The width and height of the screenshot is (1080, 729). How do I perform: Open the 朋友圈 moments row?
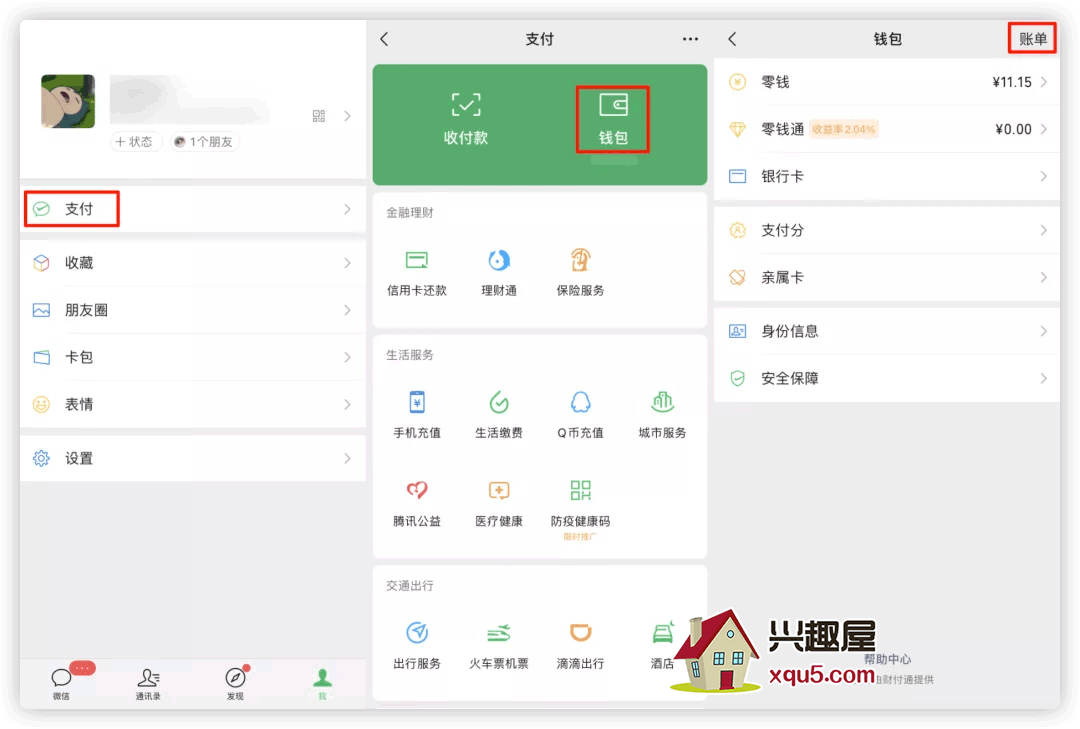pos(193,310)
